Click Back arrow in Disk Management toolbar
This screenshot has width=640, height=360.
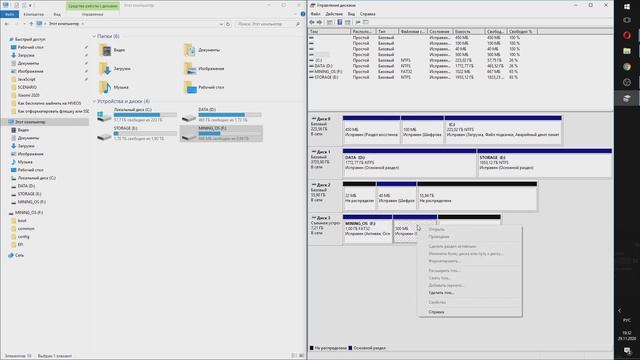click(x=312, y=22)
